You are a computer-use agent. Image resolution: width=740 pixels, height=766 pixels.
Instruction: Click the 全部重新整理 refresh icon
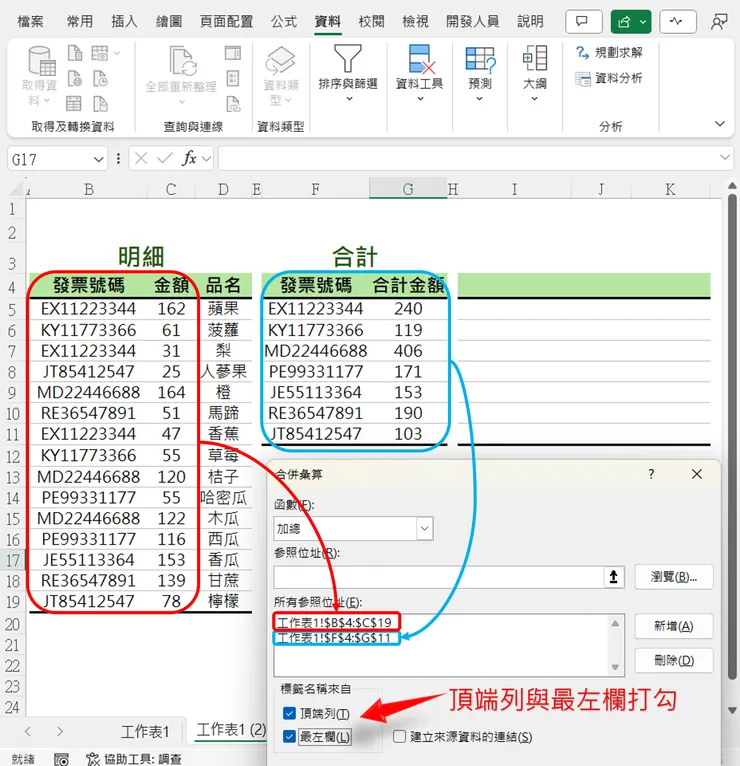click(x=182, y=61)
